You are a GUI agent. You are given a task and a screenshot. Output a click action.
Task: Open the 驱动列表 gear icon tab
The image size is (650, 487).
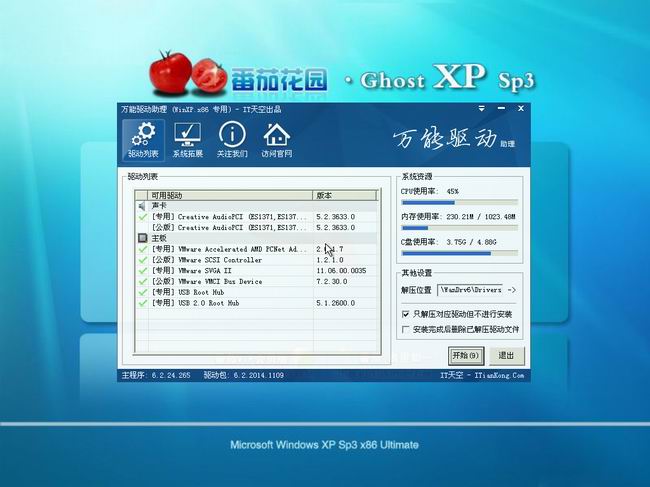tap(143, 140)
